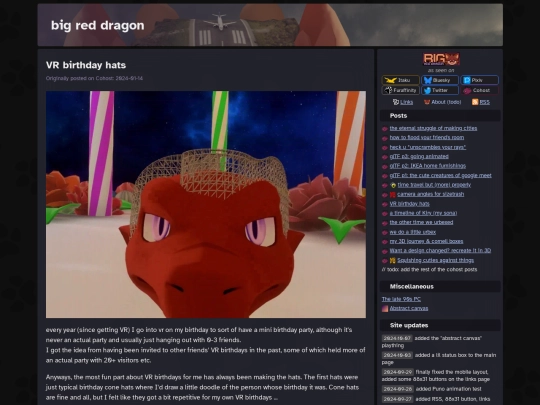Open post: Want a design changed? recreate it in 3D

(x=440, y=251)
